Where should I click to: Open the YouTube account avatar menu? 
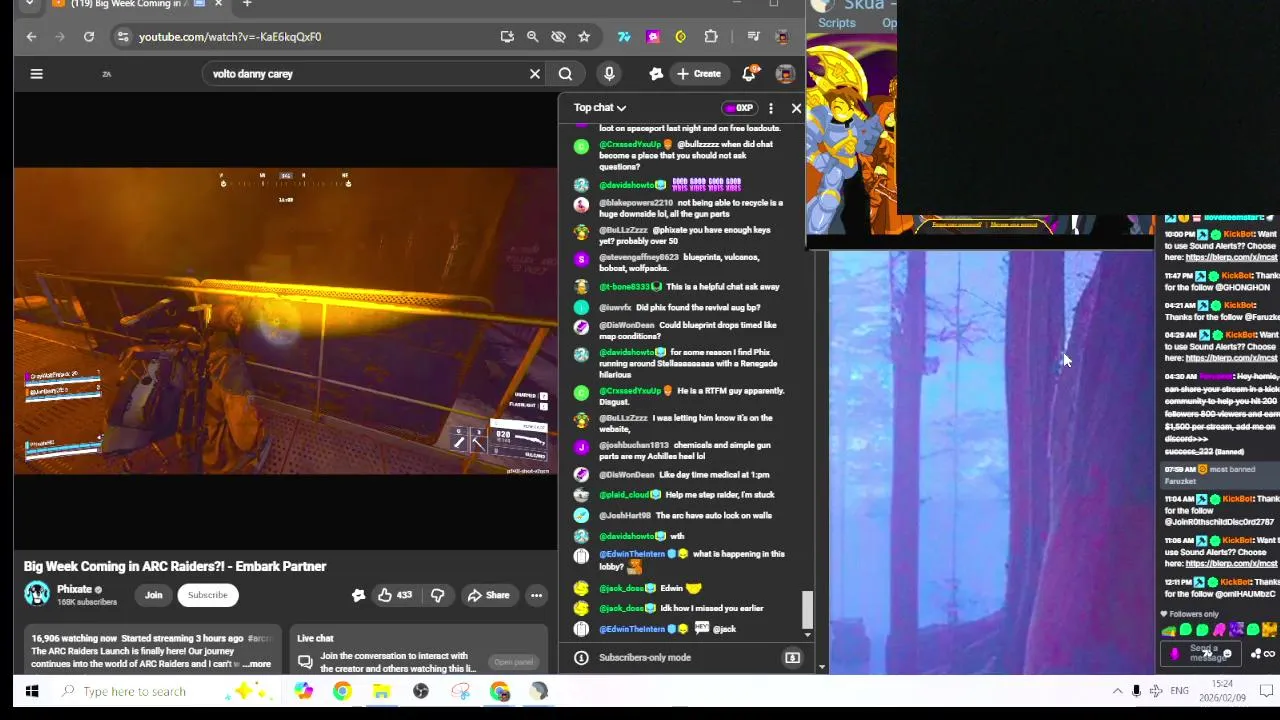click(785, 73)
